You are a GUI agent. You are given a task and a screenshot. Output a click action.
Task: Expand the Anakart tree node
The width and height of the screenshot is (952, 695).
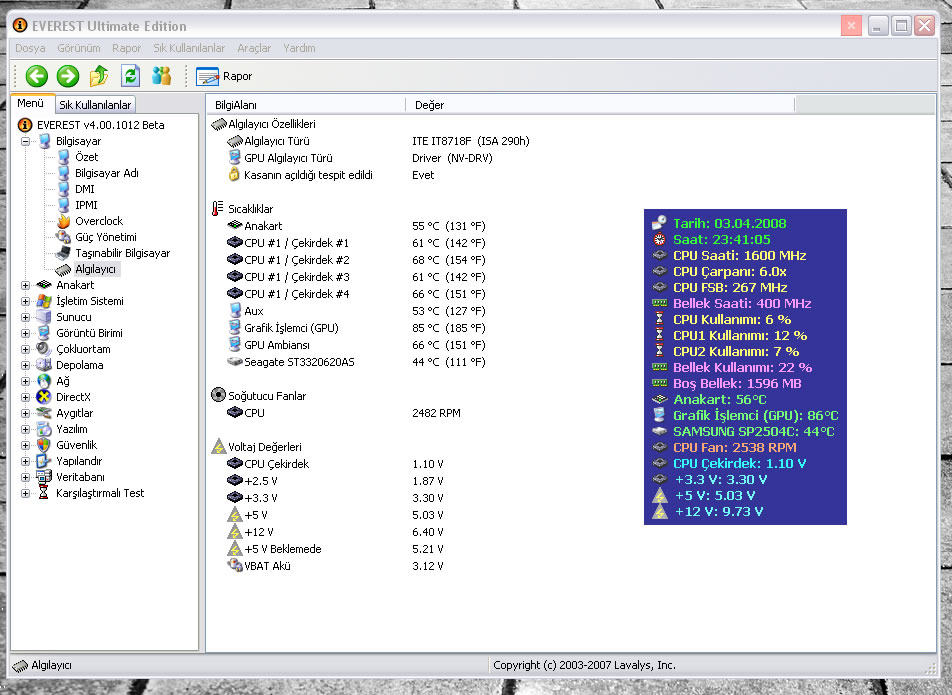click(x=26, y=285)
